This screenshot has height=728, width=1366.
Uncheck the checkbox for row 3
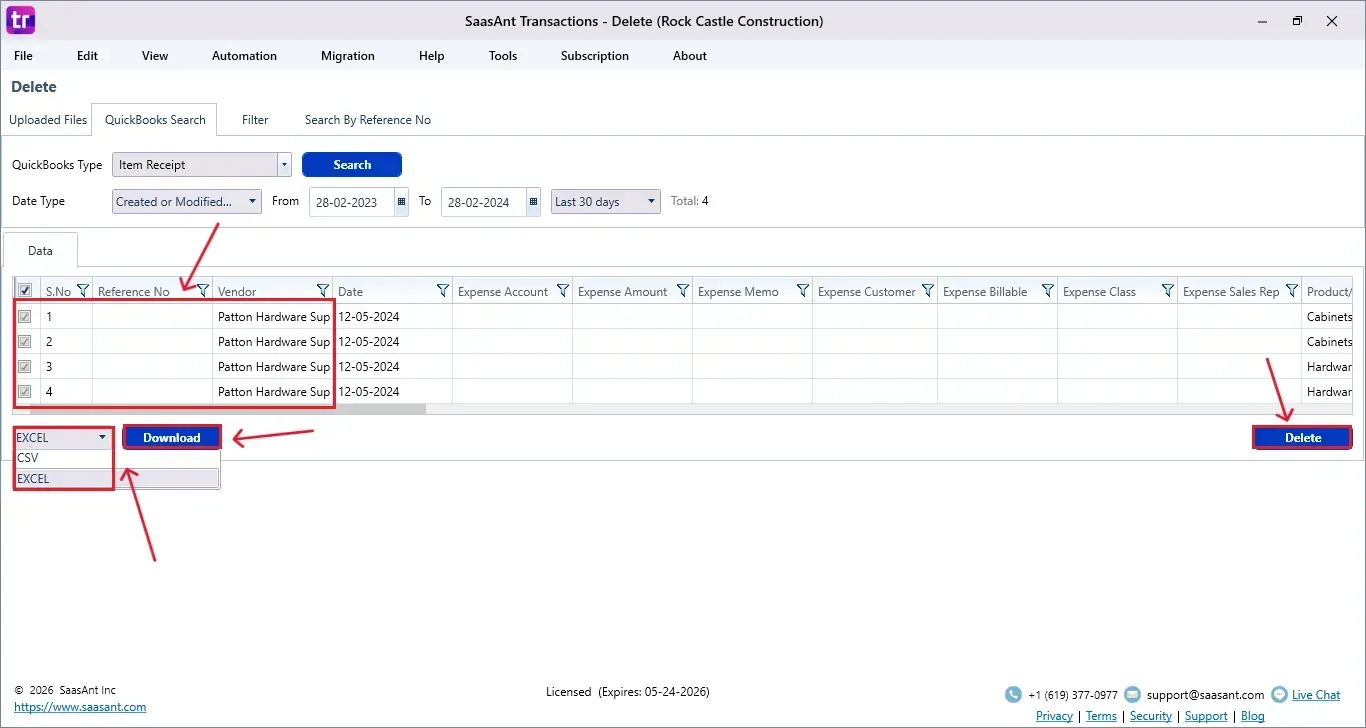(x=25, y=366)
